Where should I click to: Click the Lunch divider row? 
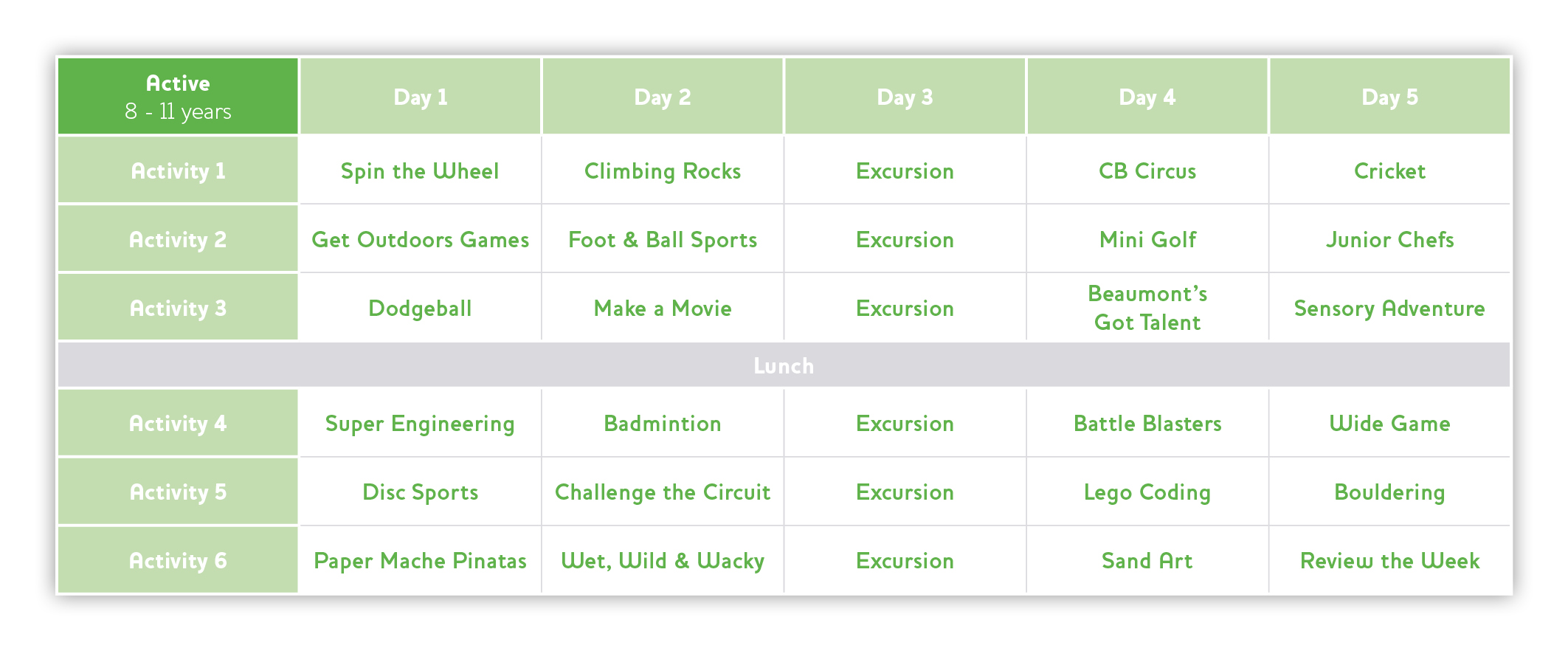784,365
